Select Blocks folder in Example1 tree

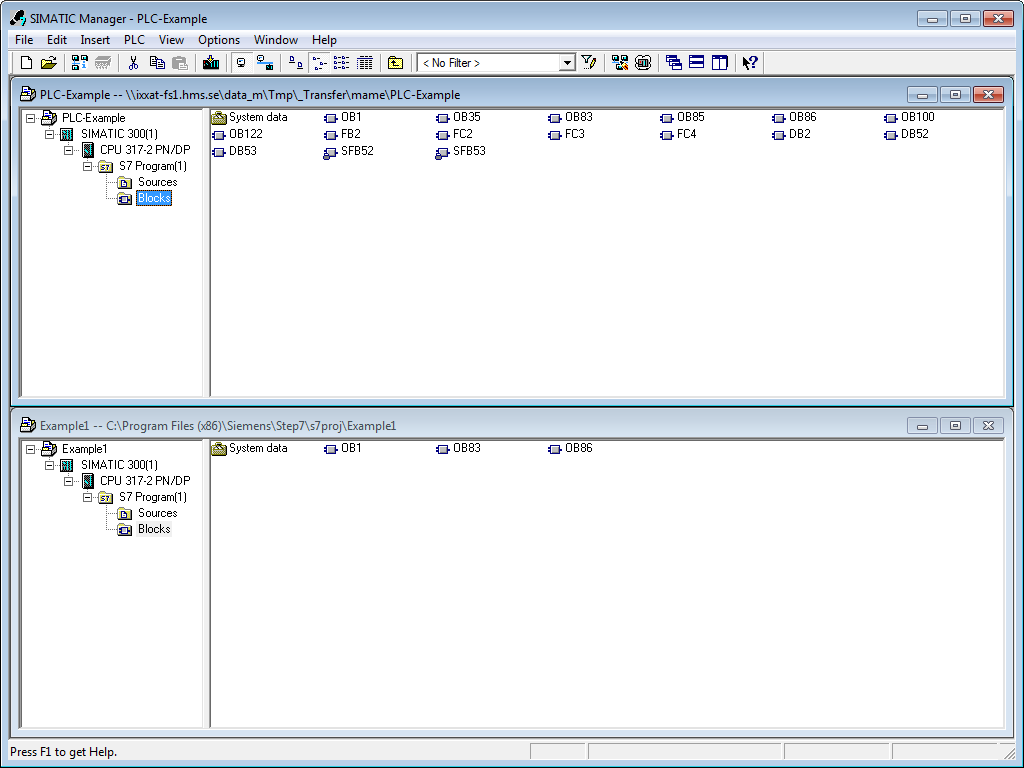[154, 529]
